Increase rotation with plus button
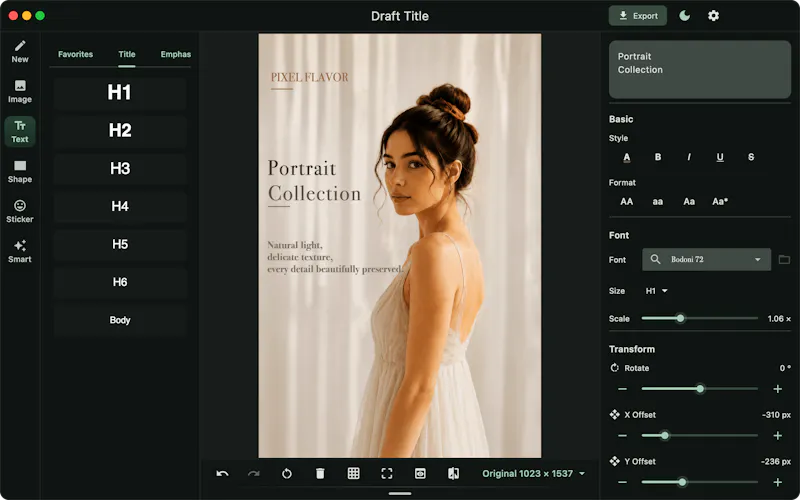The image size is (800, 500). 778,389
